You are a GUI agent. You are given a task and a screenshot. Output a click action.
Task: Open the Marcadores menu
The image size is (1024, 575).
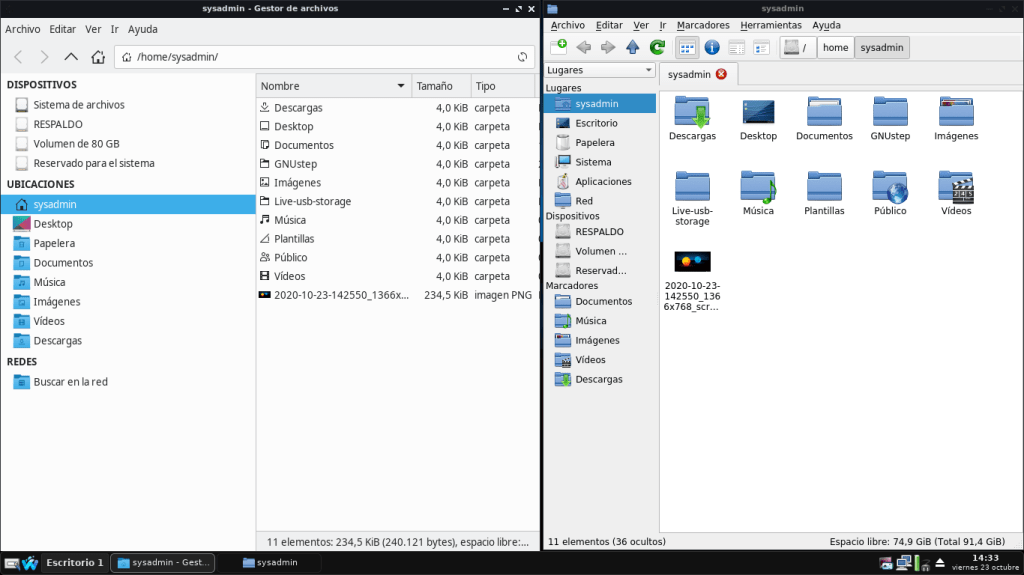703,25
